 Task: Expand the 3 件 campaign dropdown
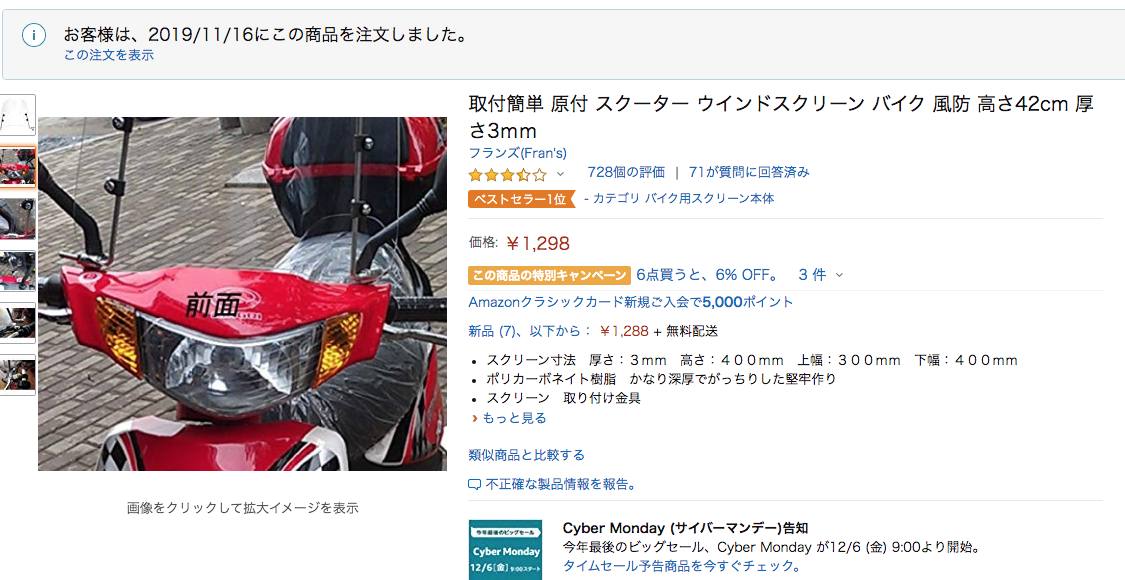(x=821, y=274)
